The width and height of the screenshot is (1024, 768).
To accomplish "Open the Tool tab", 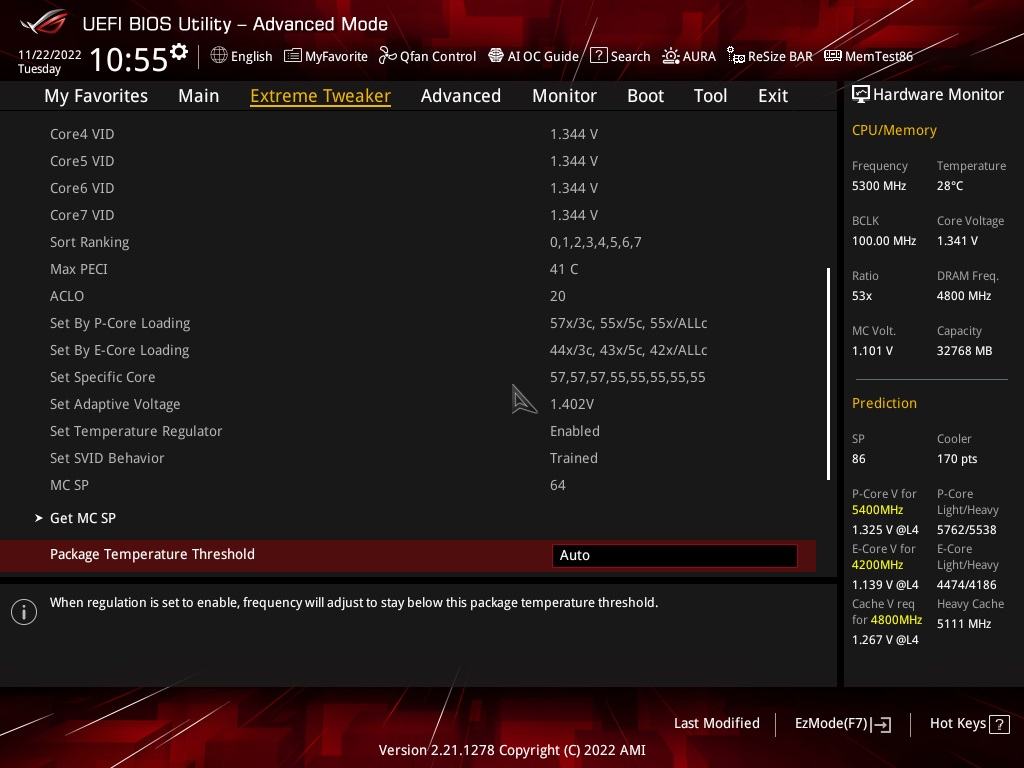I will pos(711,96).
